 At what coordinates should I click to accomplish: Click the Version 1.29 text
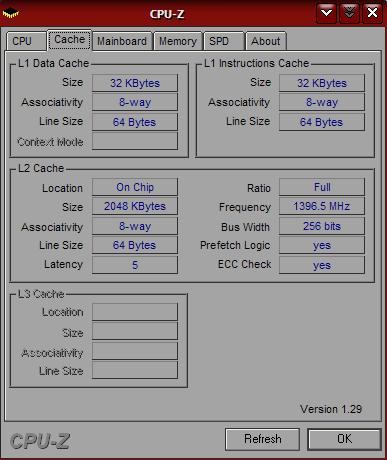pos(331,409)
